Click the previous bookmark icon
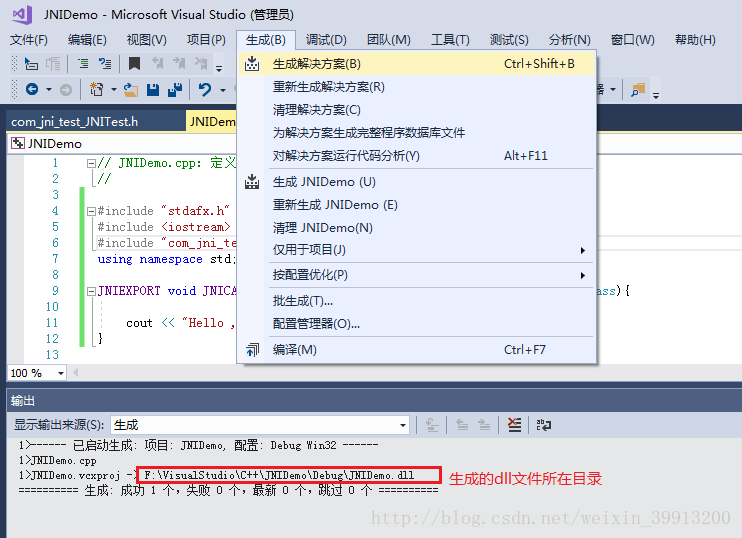742x538 pixels. tap(157, 63)
